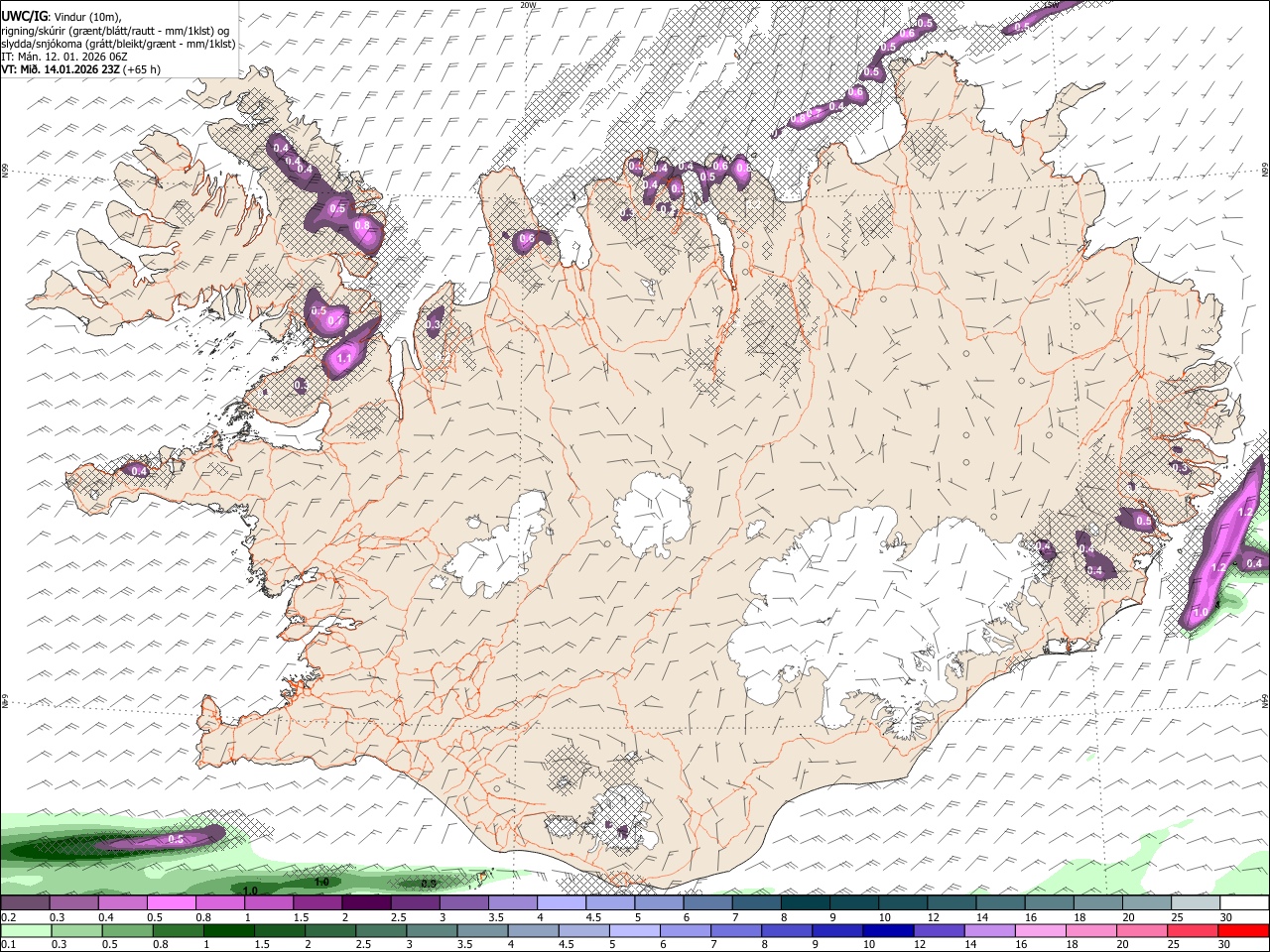Pick the upper-scale swatch between 1 and 1.5

[269, 903]
